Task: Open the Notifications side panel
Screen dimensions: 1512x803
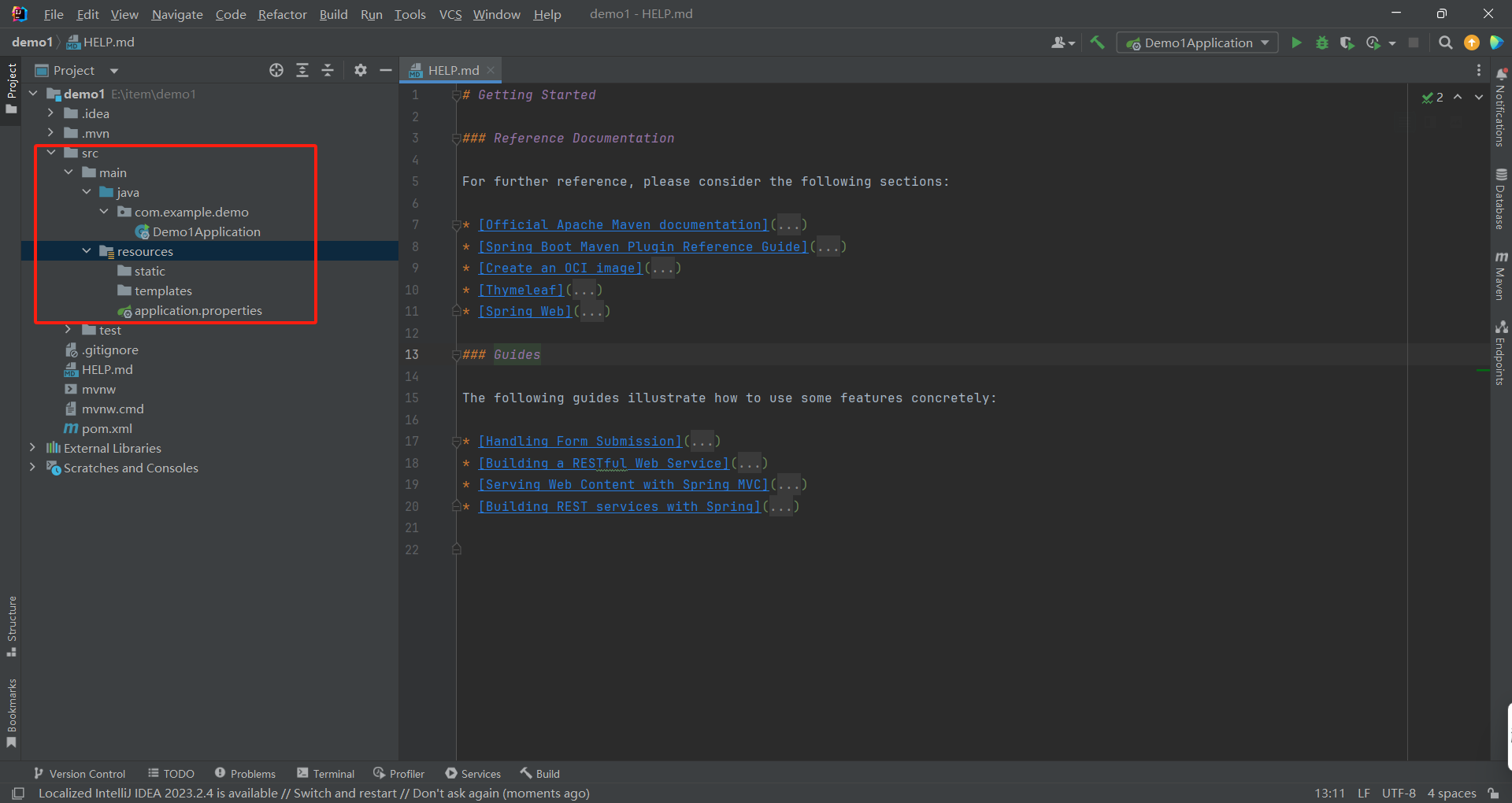Action: tap(1501, 108)
